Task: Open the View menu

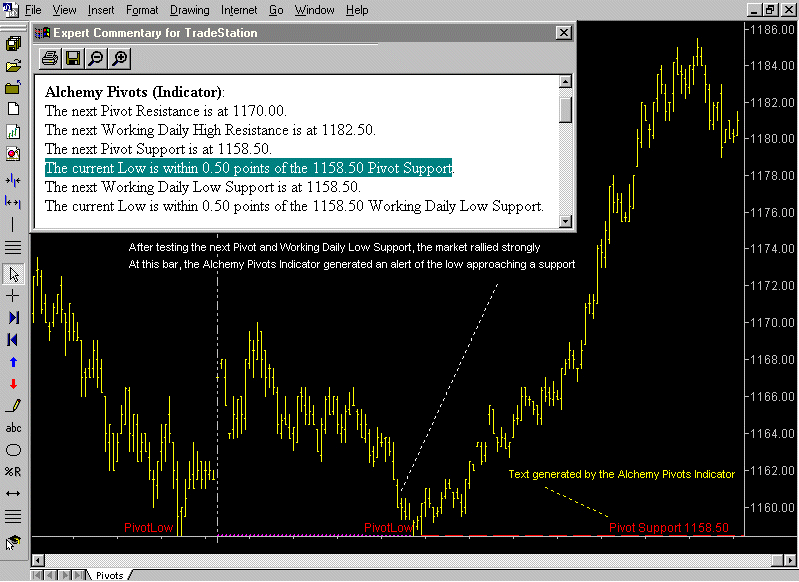Action: point(64,10)
